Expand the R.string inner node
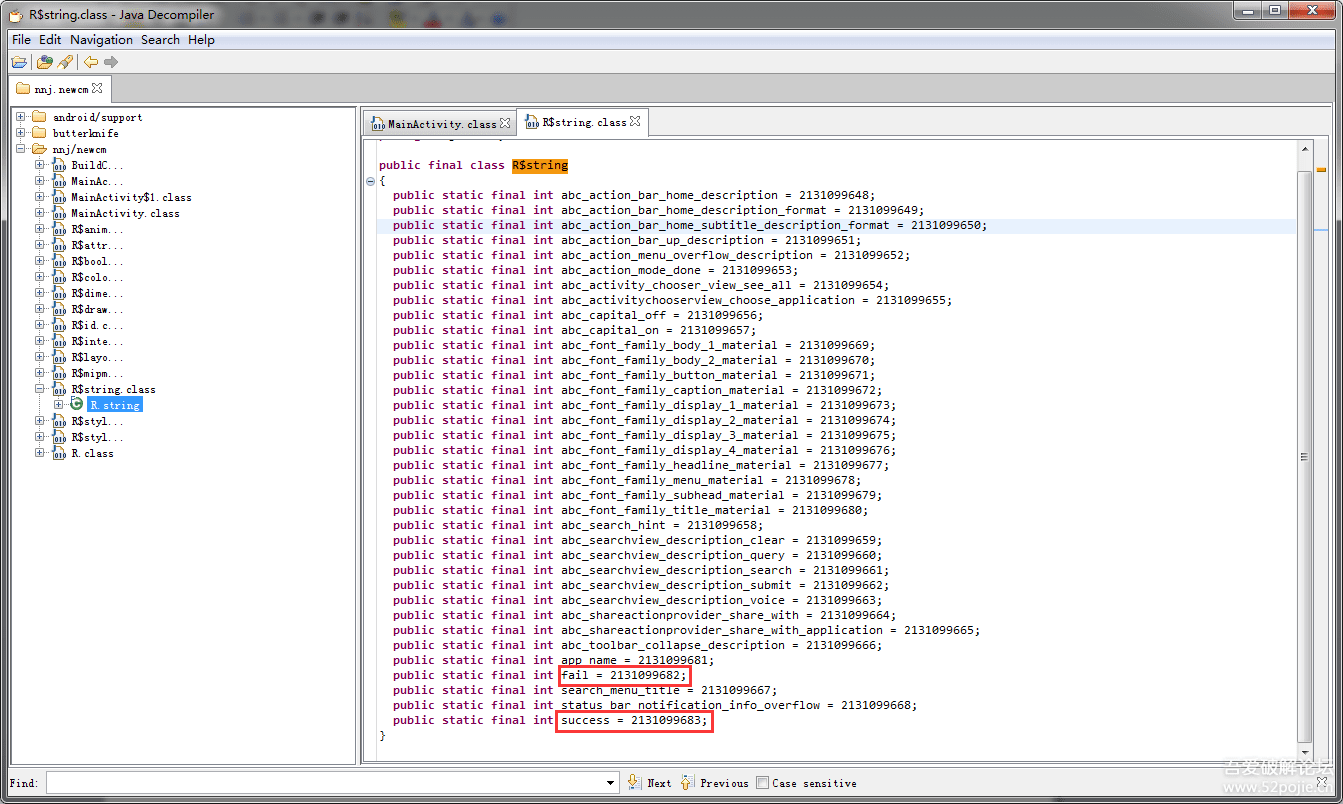The image size is (1343, 804). (59, 405)
